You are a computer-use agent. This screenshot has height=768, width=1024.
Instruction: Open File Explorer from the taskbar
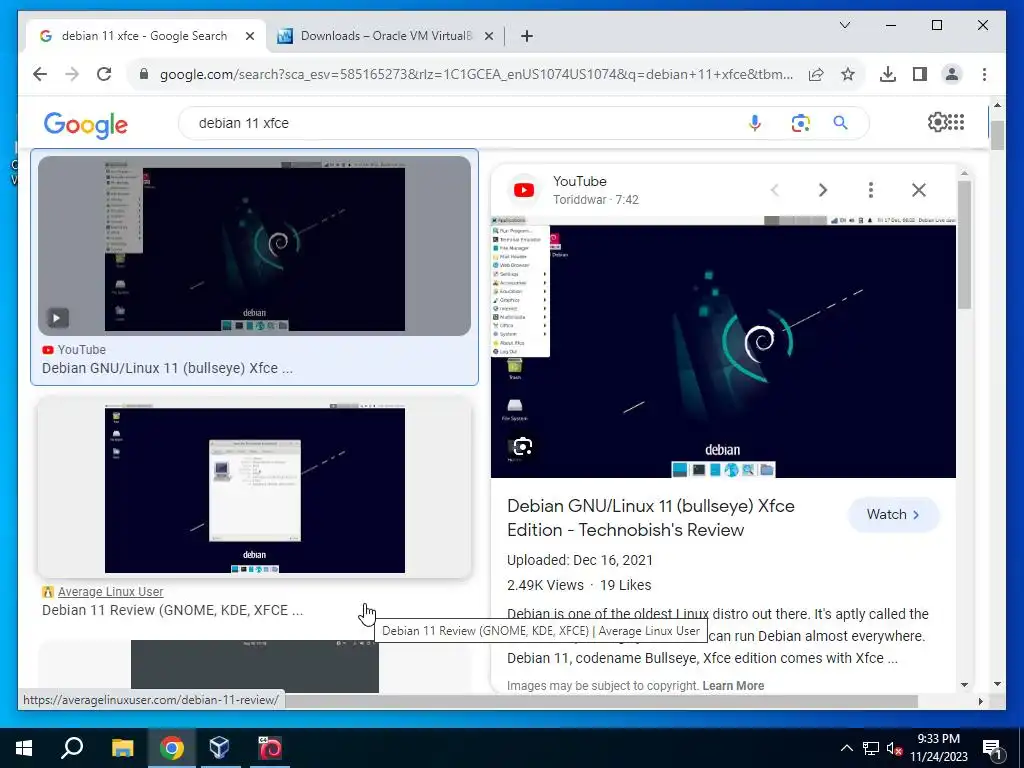(x=122, y=748)
